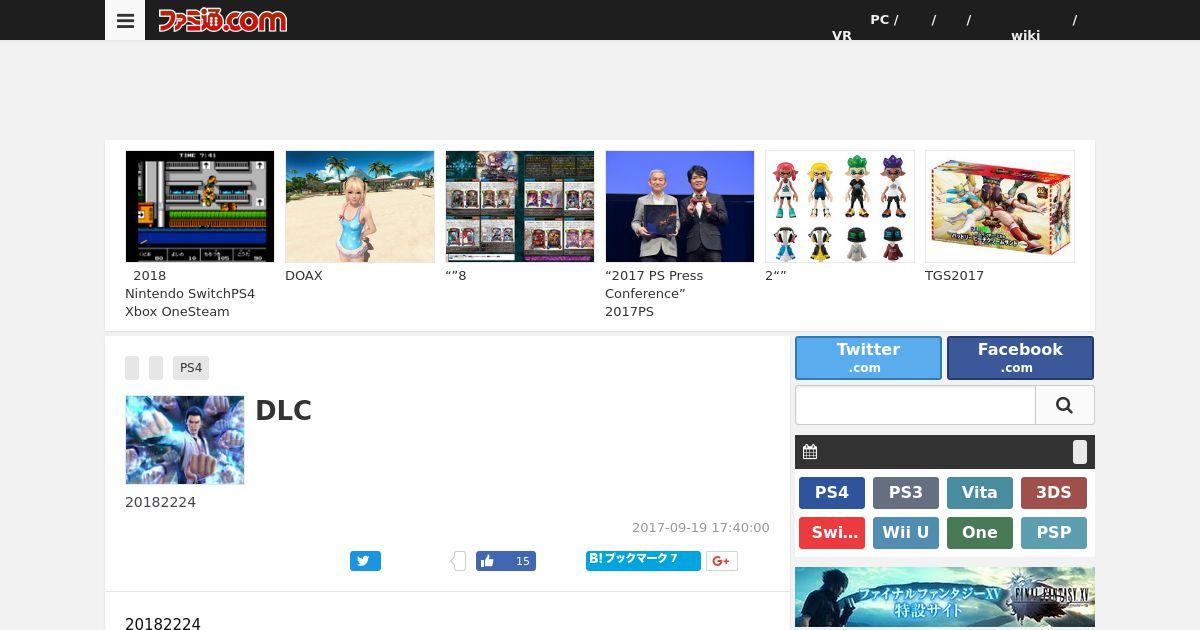Open the card game screens thumbnail
Image resolution: width=1200 pixels, height=630 pixels.
pyautogui.click(x=520, y=206)
